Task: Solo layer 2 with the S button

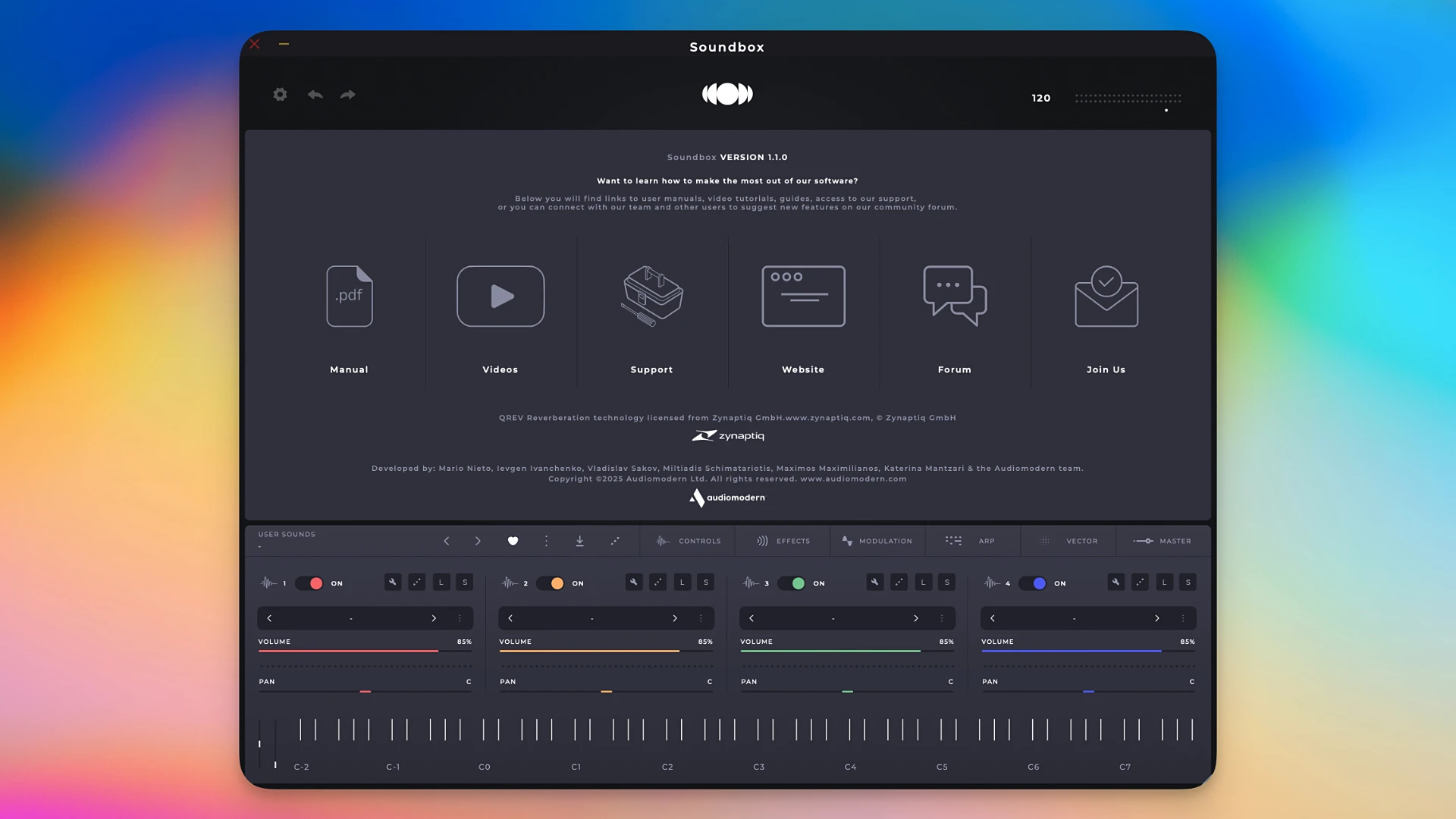Action: coord(706,582)
